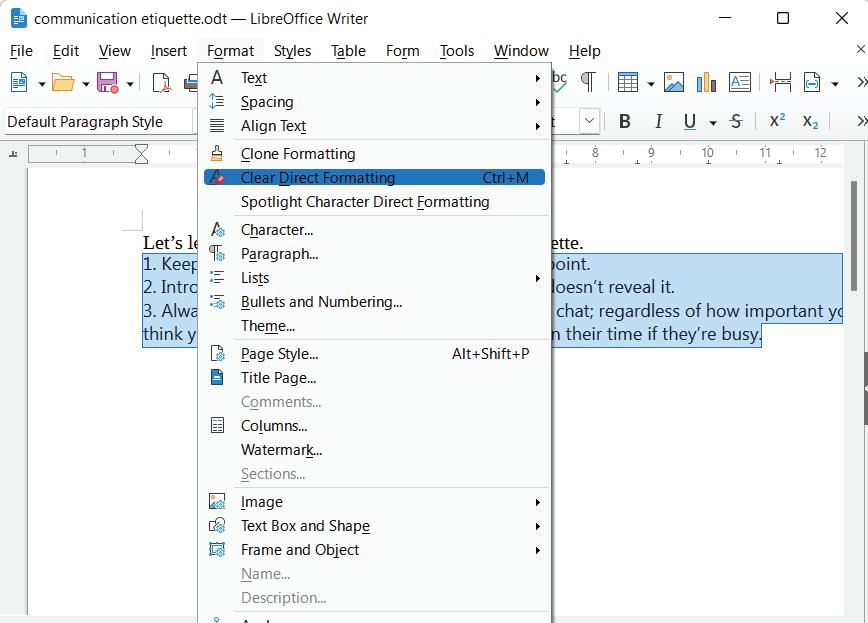868x623 pixels.
Task: Expand the standard toolbar overflow chevron
Action: (x=861, y=83)
